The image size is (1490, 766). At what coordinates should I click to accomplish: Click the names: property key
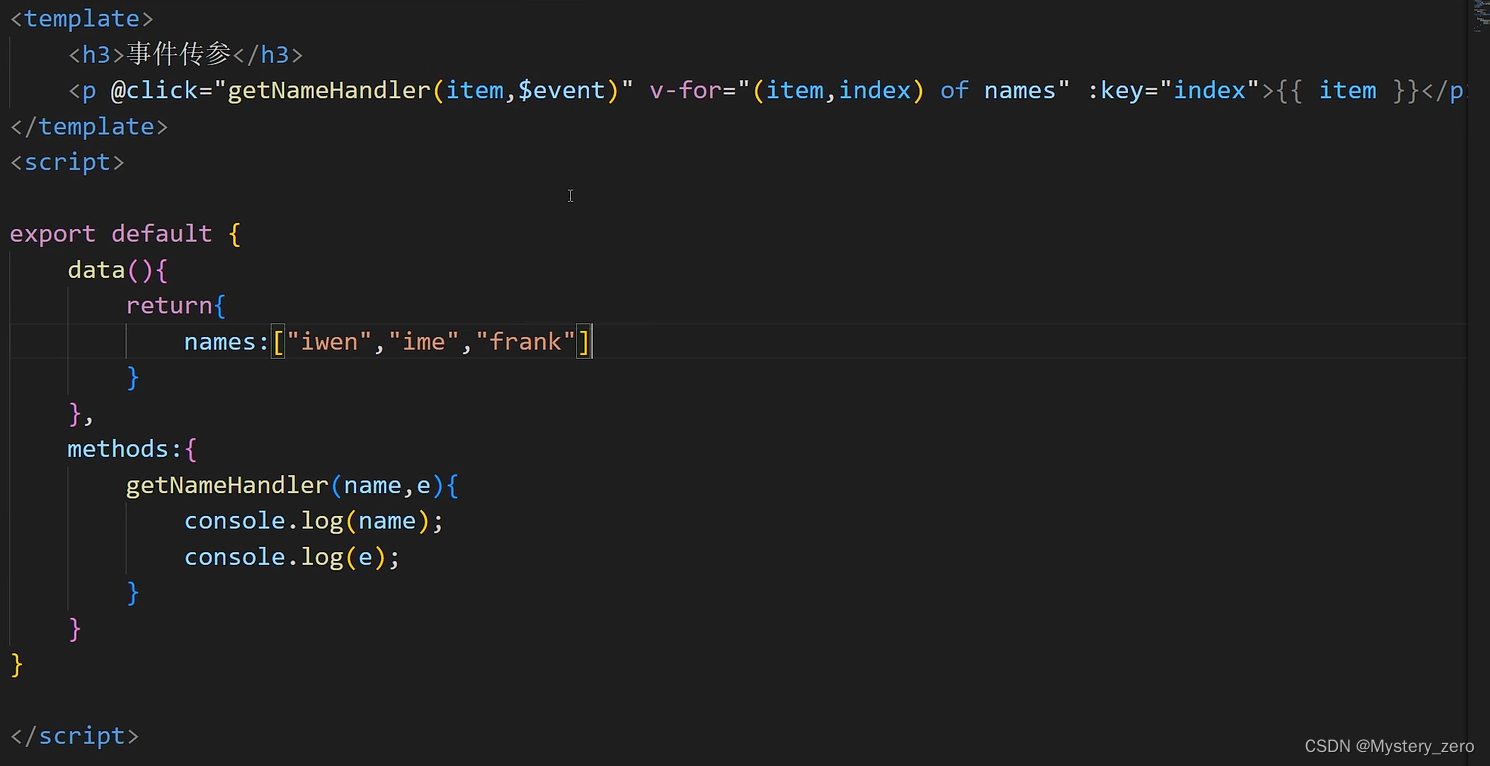click(x=227, y=342)
